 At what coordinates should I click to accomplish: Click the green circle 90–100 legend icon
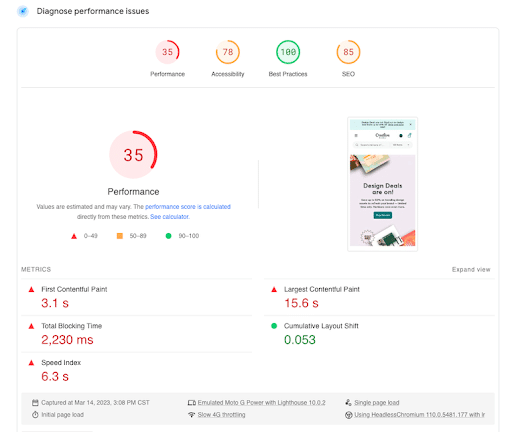(x=168, y=236)
